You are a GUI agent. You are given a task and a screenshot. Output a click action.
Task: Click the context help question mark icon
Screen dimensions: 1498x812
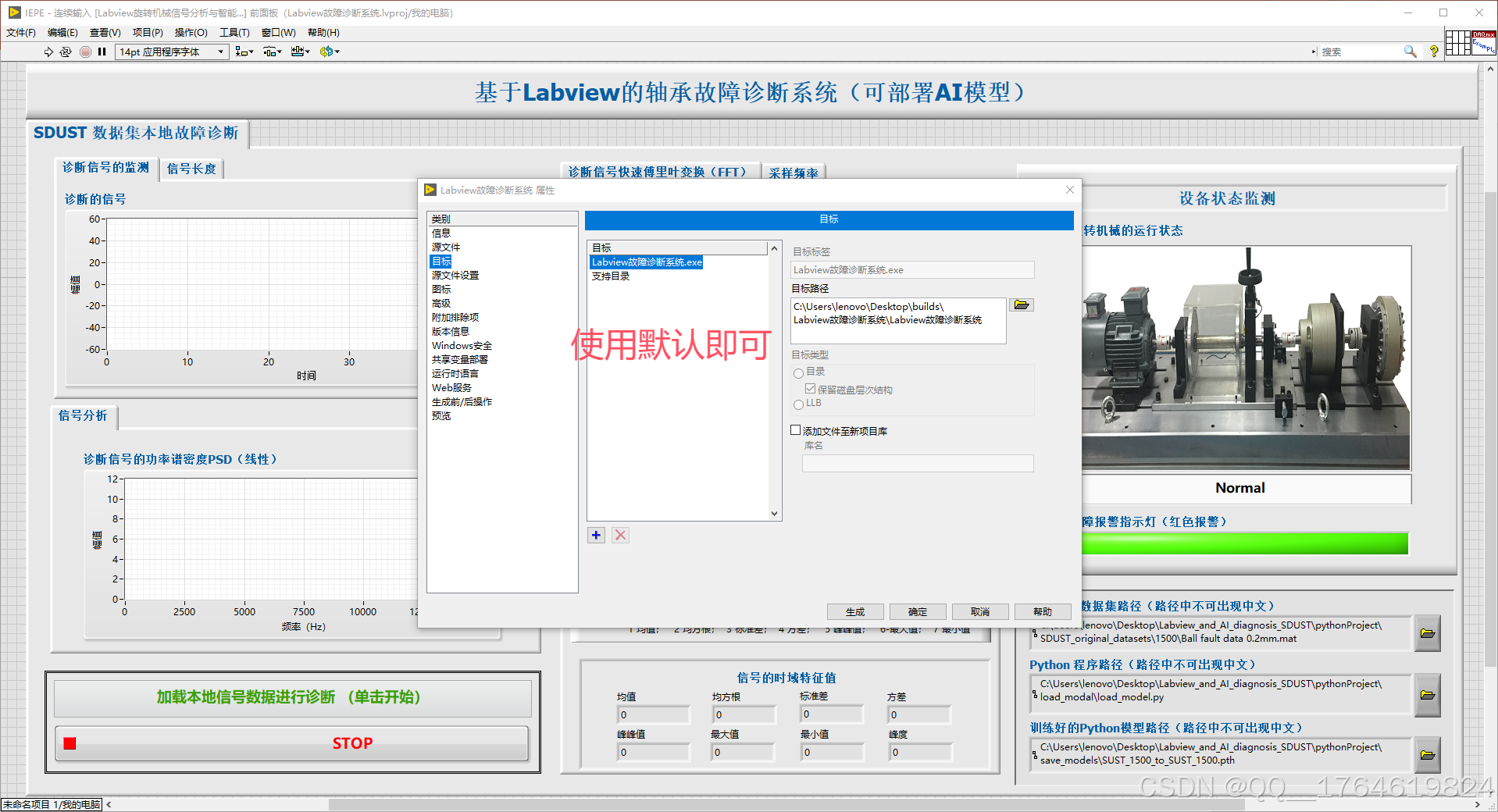pos(1434,52)
